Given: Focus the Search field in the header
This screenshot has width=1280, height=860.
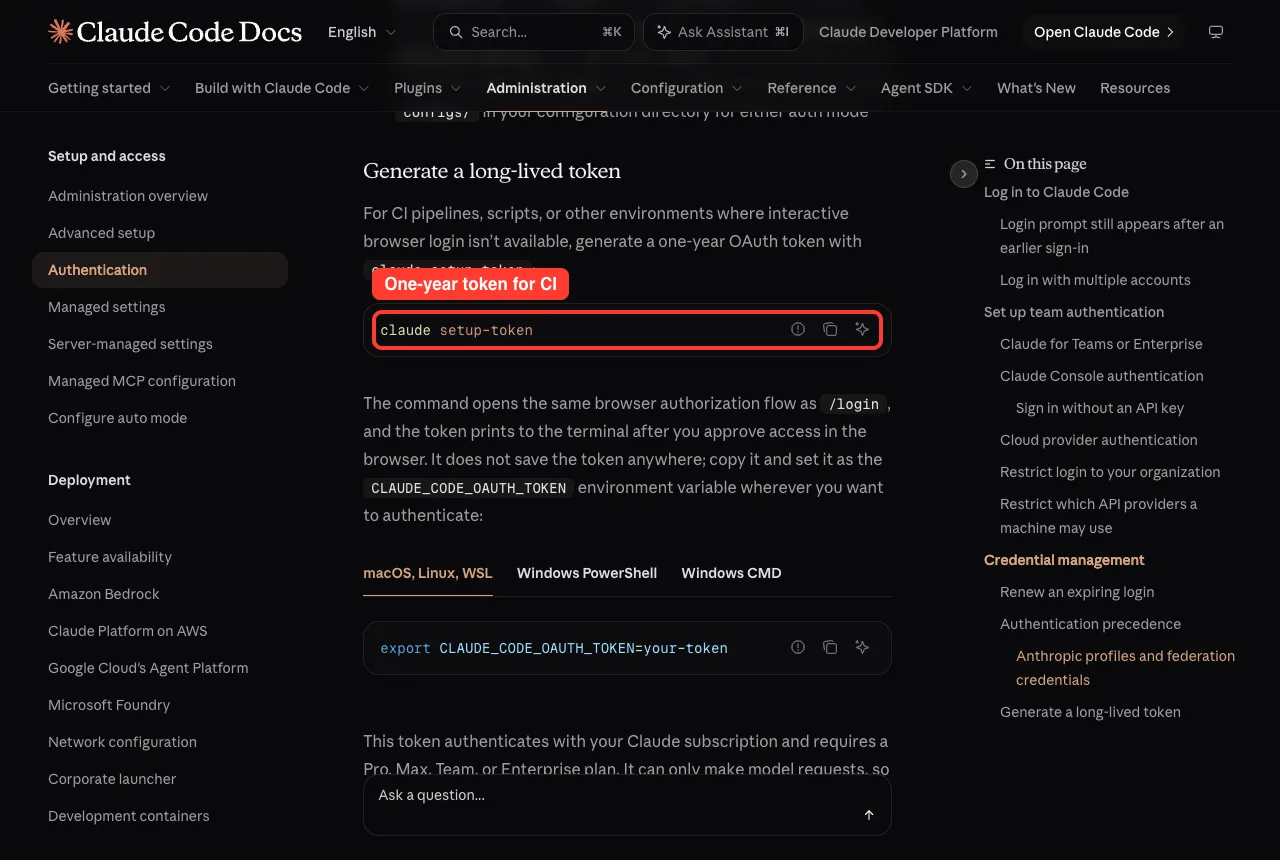Looking at the screenshot, I should click(535, 32).
